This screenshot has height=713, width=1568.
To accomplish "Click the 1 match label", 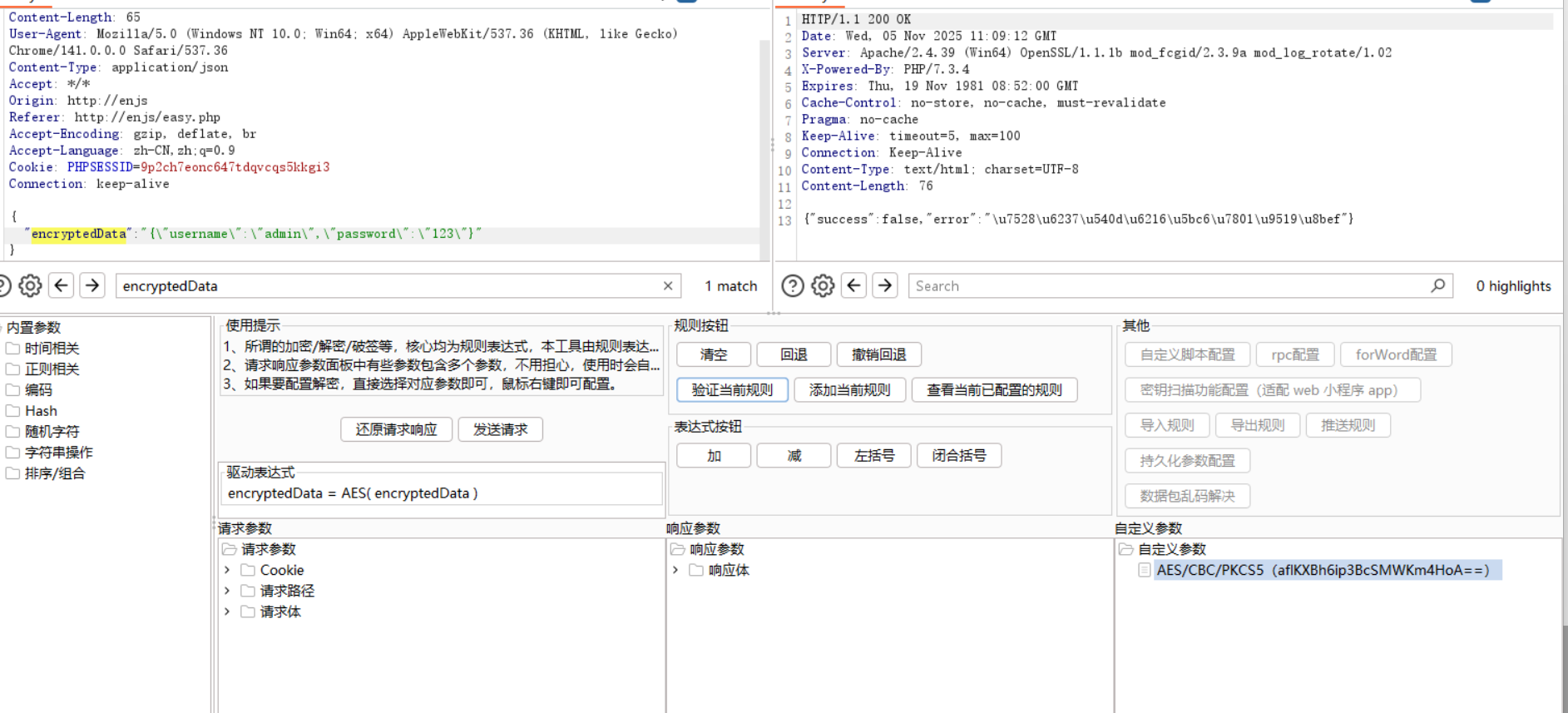I will (731, 285).
